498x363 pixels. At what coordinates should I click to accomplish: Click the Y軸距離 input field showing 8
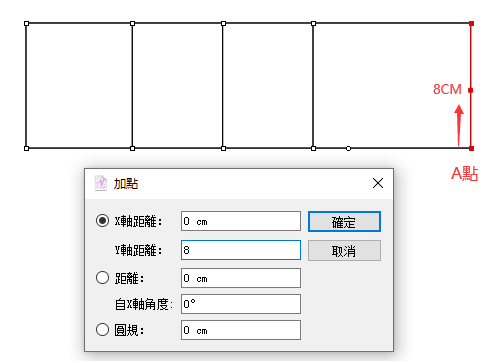pos(241,250)
